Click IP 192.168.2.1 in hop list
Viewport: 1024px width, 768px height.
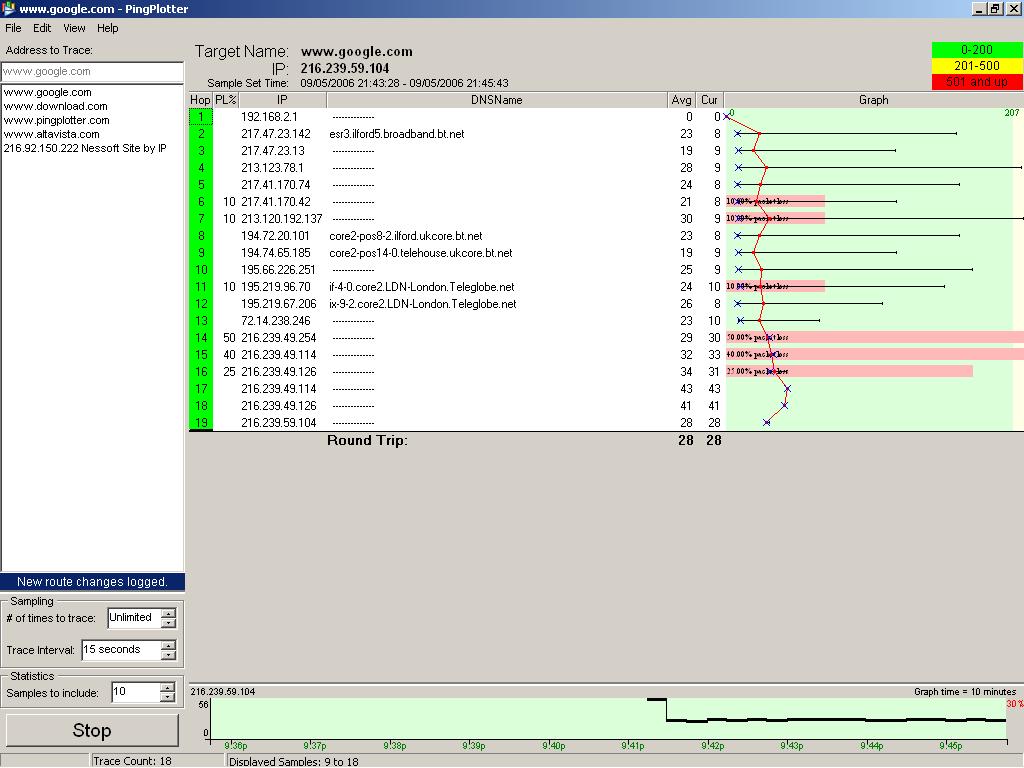269,117
